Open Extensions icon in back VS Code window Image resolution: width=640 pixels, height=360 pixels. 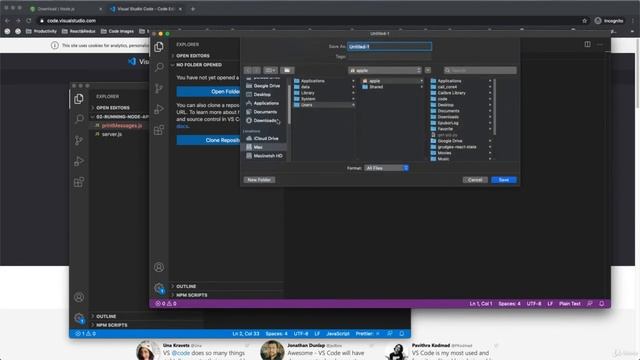click(x=79, y=182)
